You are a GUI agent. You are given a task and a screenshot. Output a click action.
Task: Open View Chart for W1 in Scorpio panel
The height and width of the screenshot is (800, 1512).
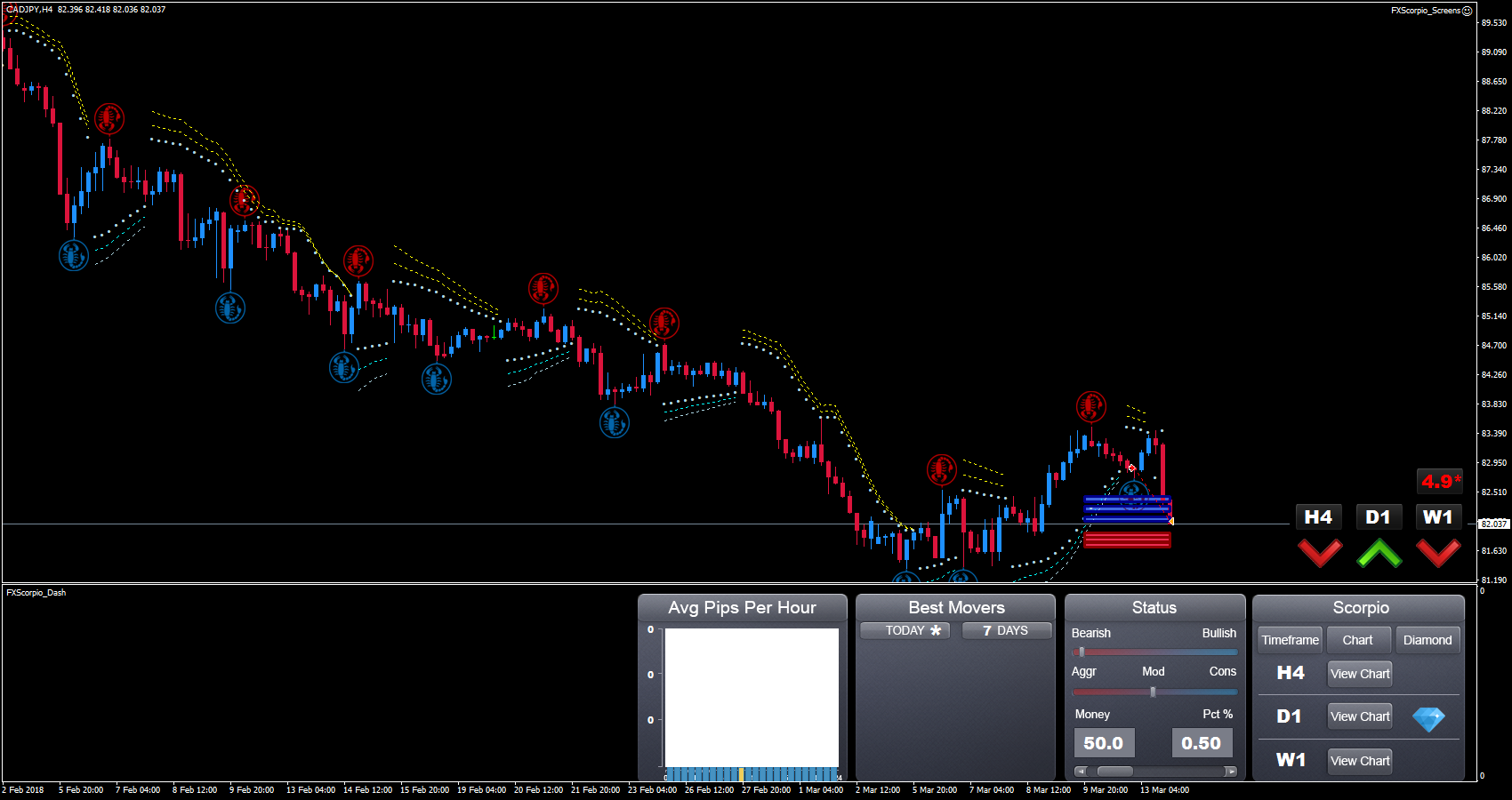(1359, 761)
